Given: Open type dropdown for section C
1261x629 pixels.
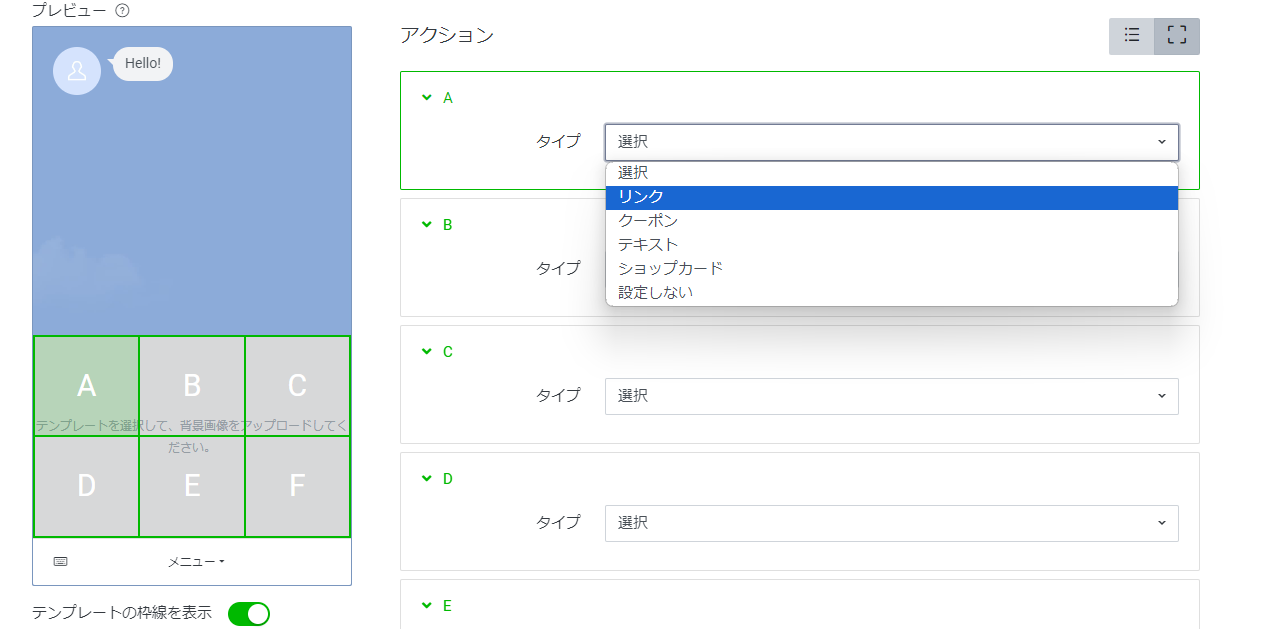Looking at the screenshot, I should pyautogui.click(x=891, y=396).
